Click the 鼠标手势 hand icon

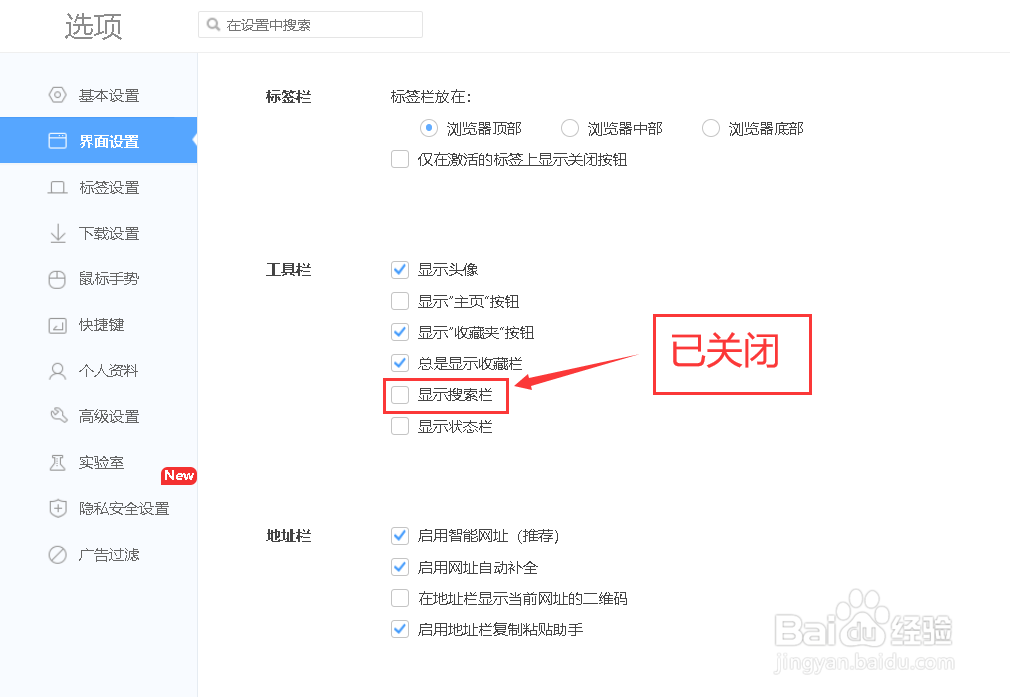(x=58, y=279)
